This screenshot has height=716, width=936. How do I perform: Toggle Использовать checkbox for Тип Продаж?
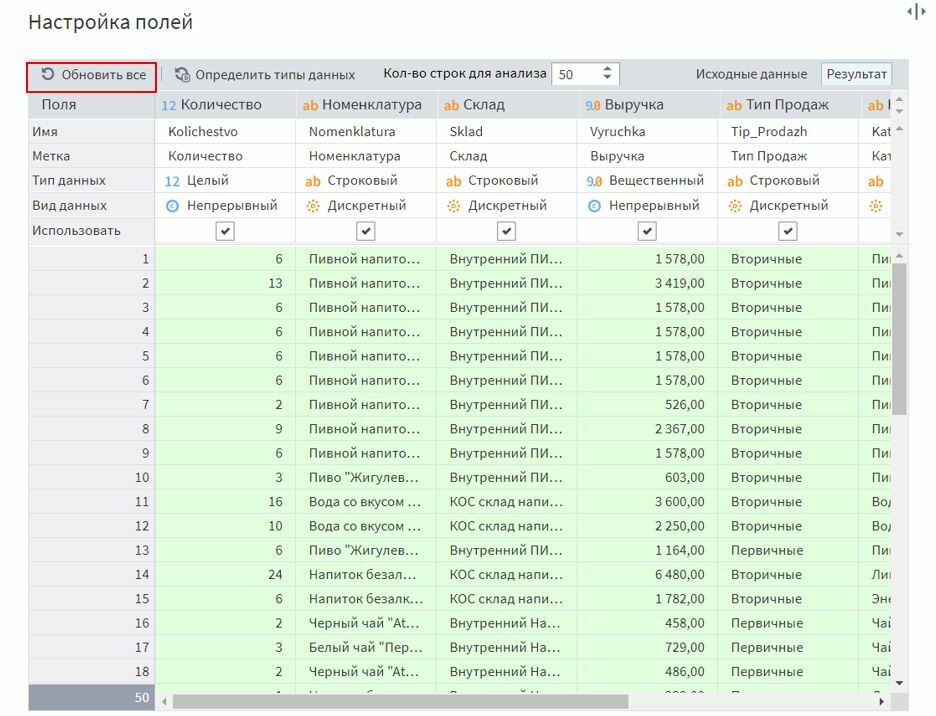coord(789,231)
